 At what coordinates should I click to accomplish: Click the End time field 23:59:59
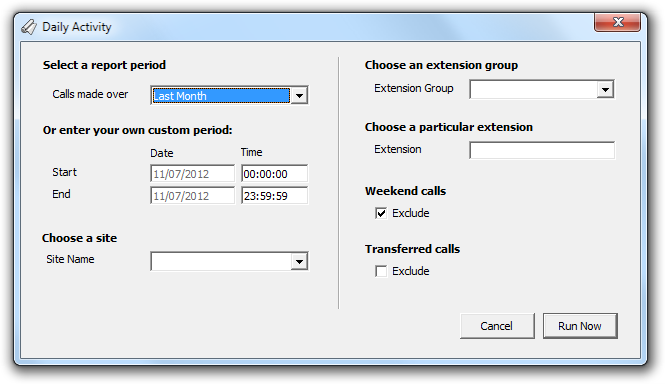click(x=274, y=196)
